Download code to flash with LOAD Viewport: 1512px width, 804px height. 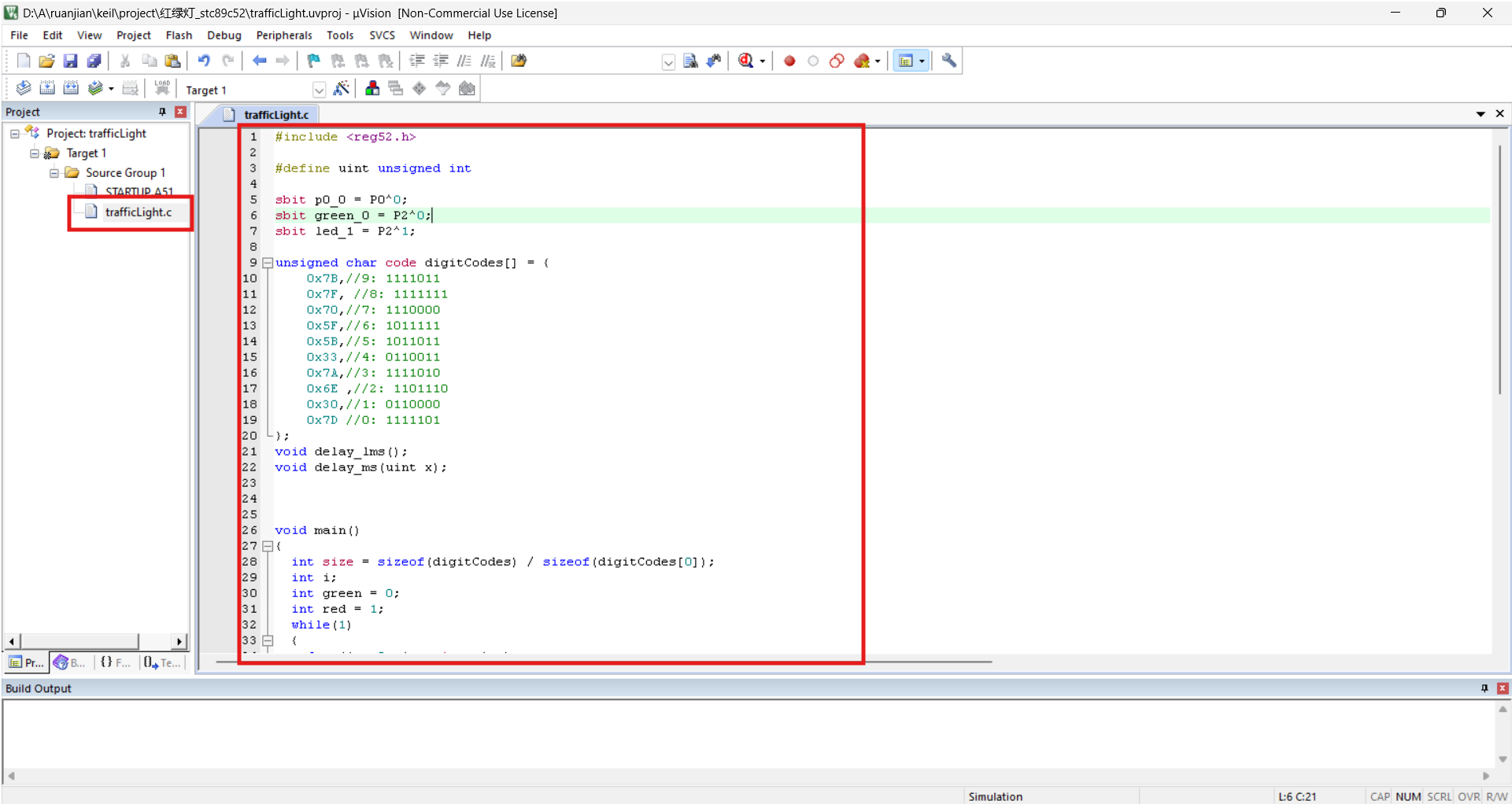(162, 88)
